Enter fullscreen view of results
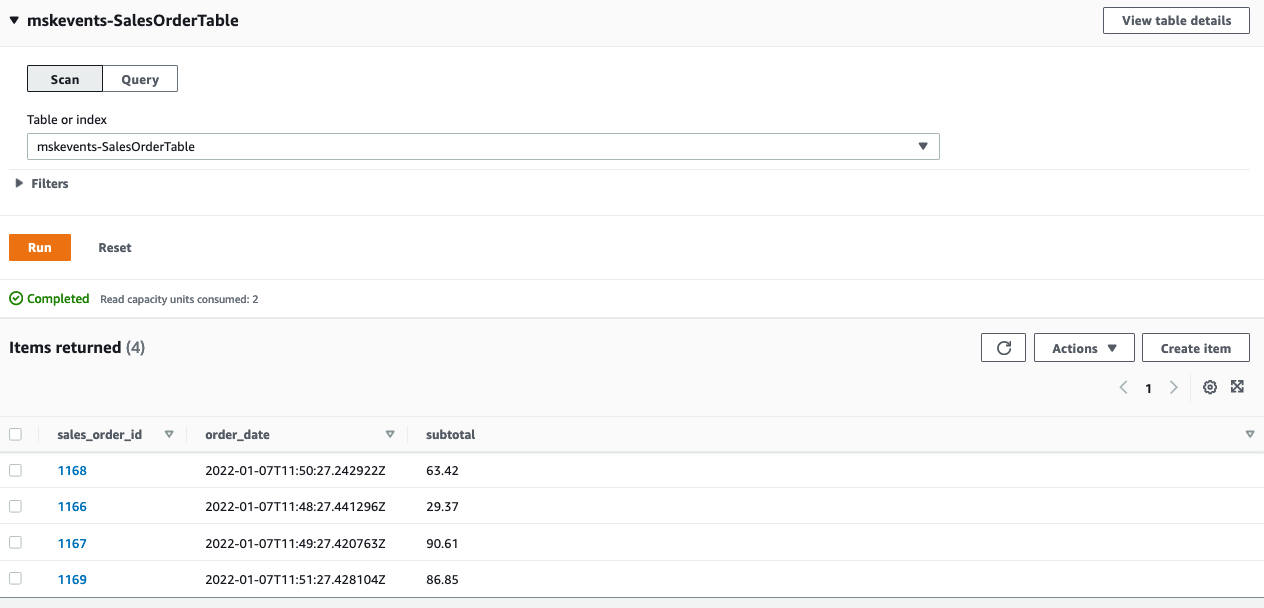This screenshot has height=608, width=1264. [x=1238, y=387]
